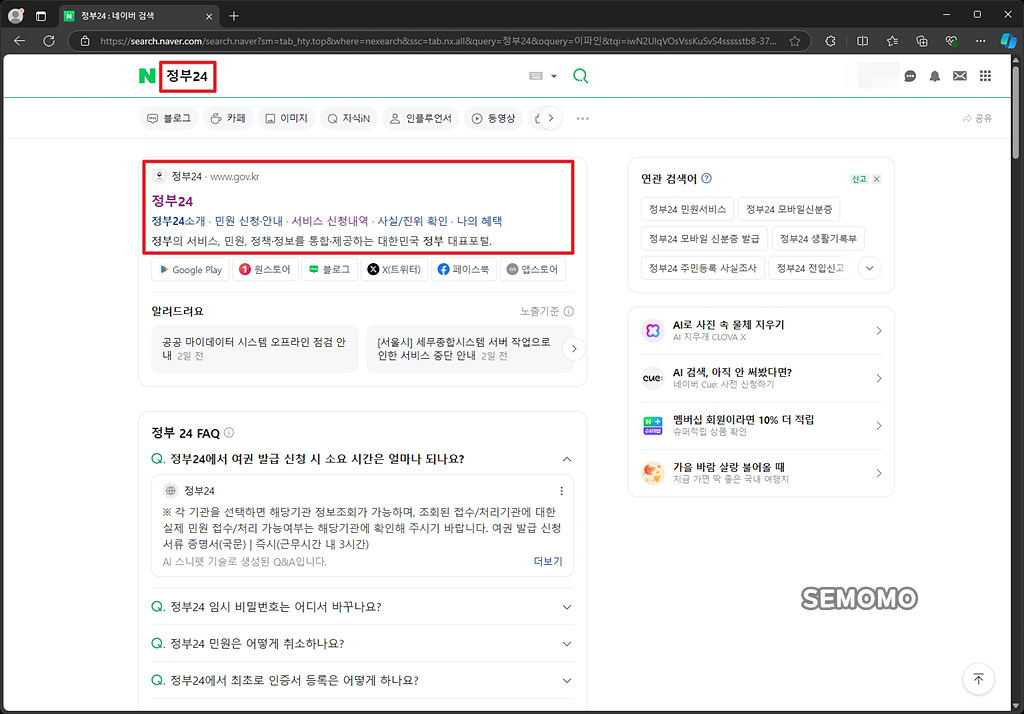
Task: Show more search category tabs arrow
Action: 551,118
